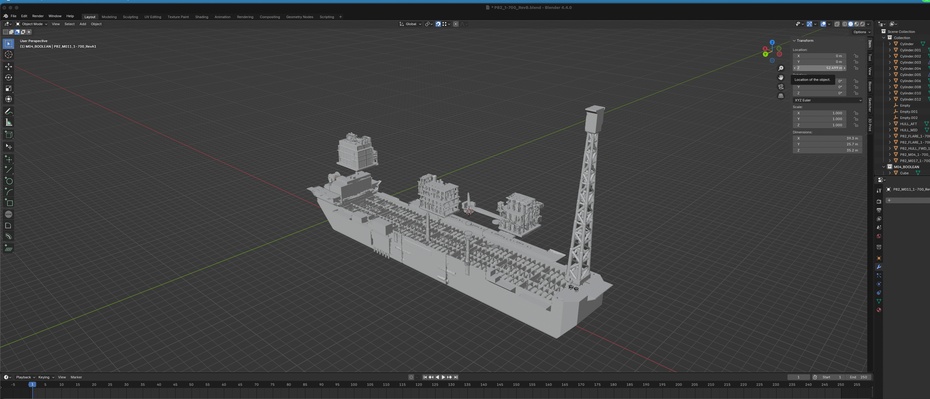This screenshot has height=399, width=930.
Task: Select Cylinder.005 in the outliner
Action: [910, 75]
